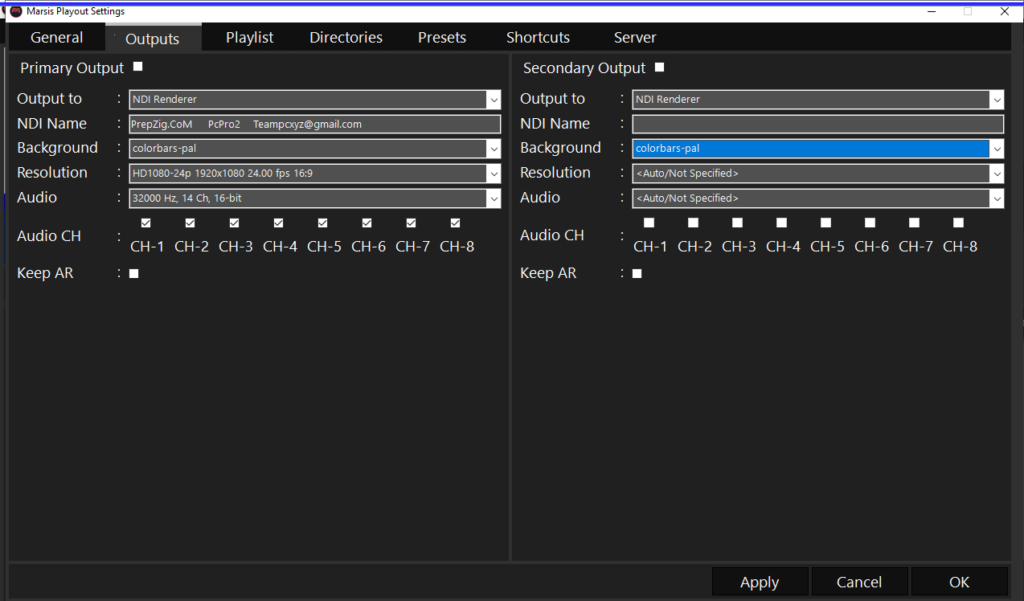Uncheck Primary CH-2 audio channel
The image size is (1024, 601).
click(x=190, y=223)
